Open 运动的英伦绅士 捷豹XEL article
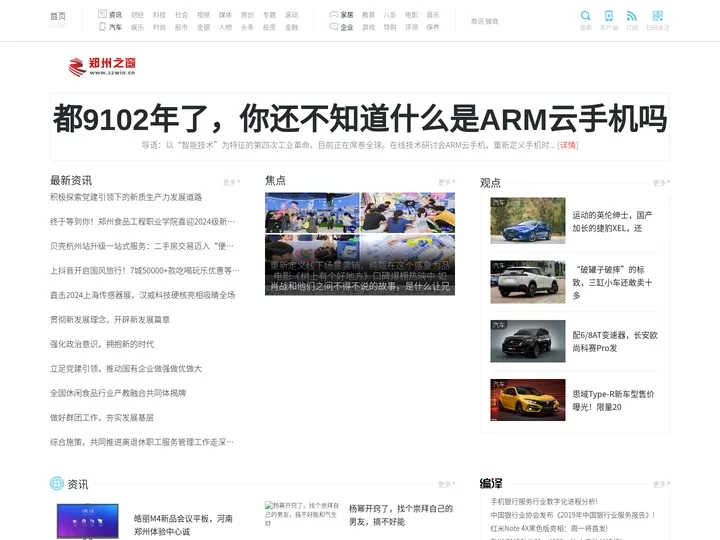This screenshot has height=540, width=720. pyautogui.click(x=612, y=221)
